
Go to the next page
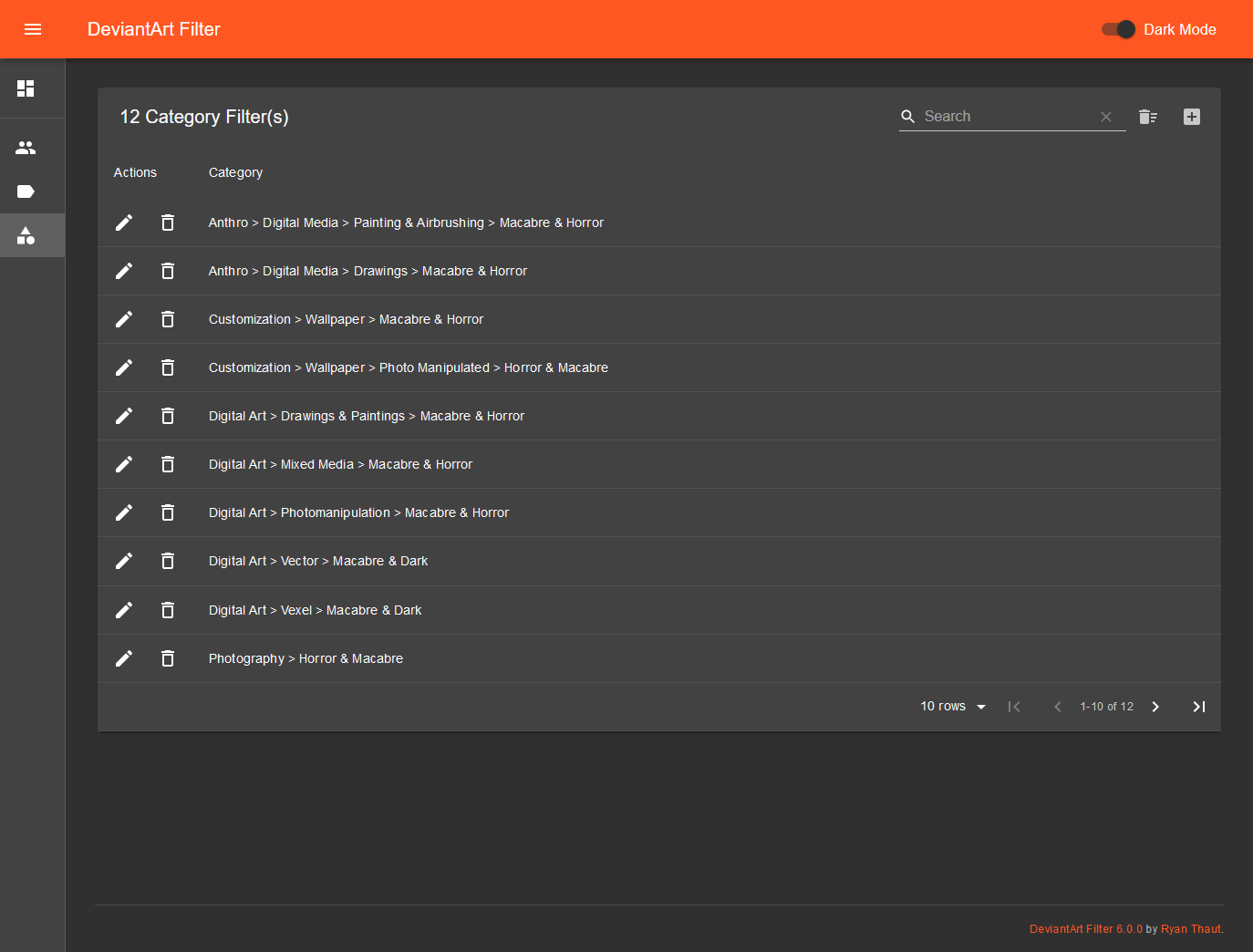1155,707
